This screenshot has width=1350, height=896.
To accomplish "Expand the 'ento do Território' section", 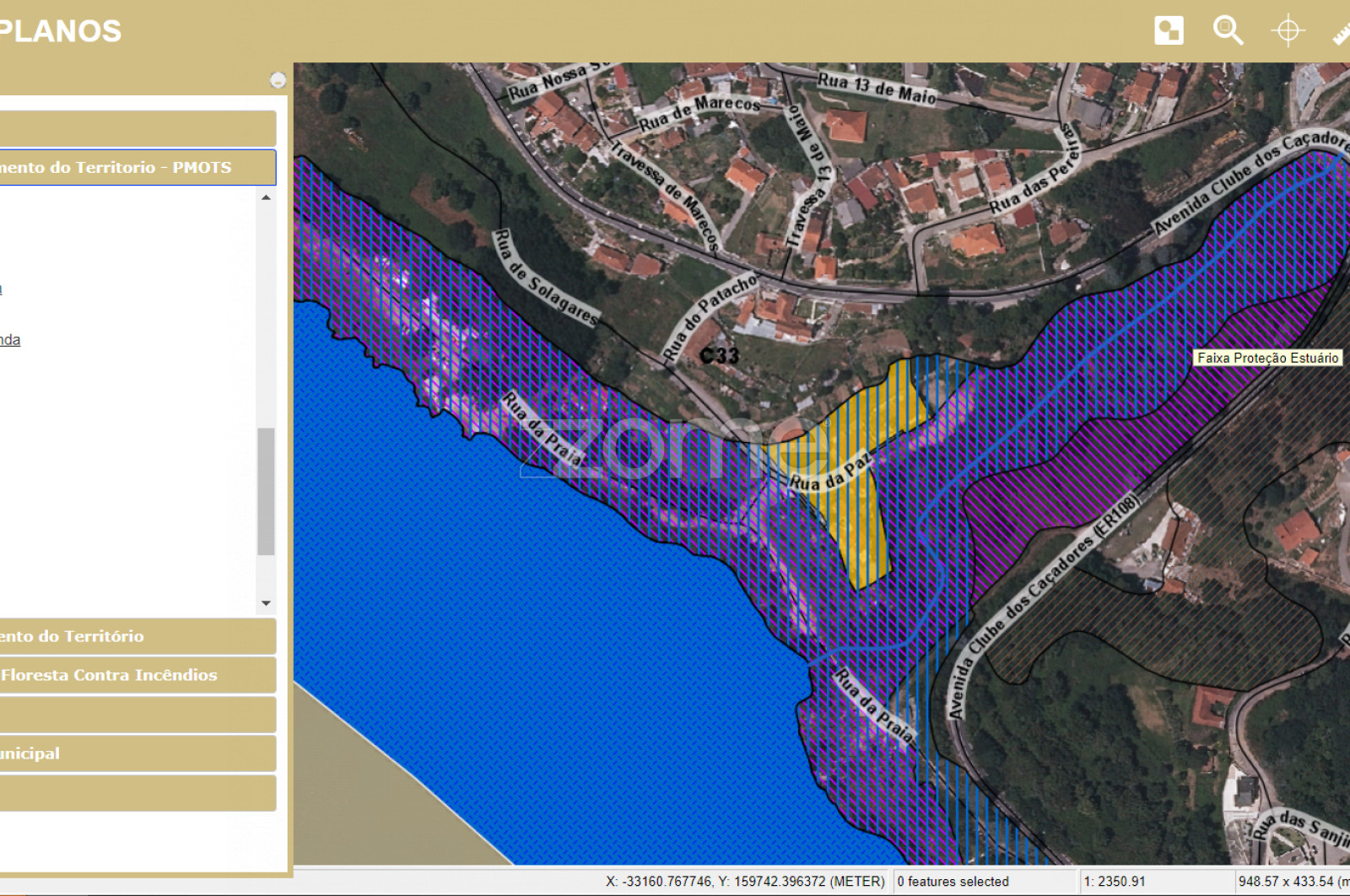I will pyautogui.click(x=138, y=636).
